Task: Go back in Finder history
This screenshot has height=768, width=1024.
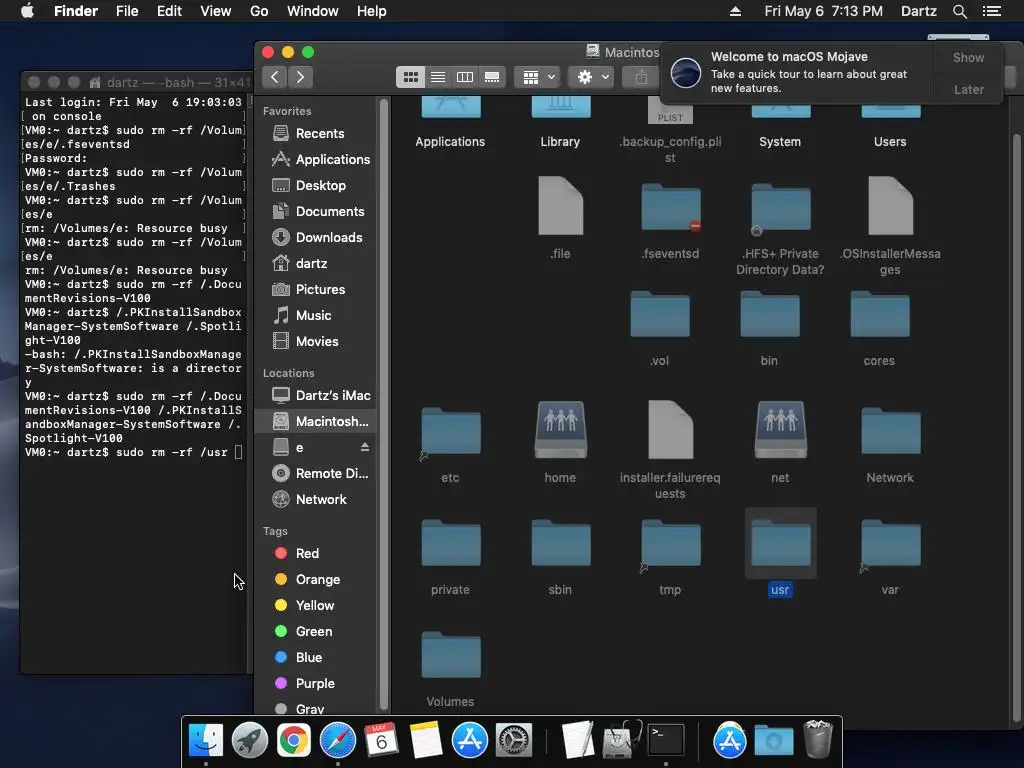Action: tap(275, 77)
